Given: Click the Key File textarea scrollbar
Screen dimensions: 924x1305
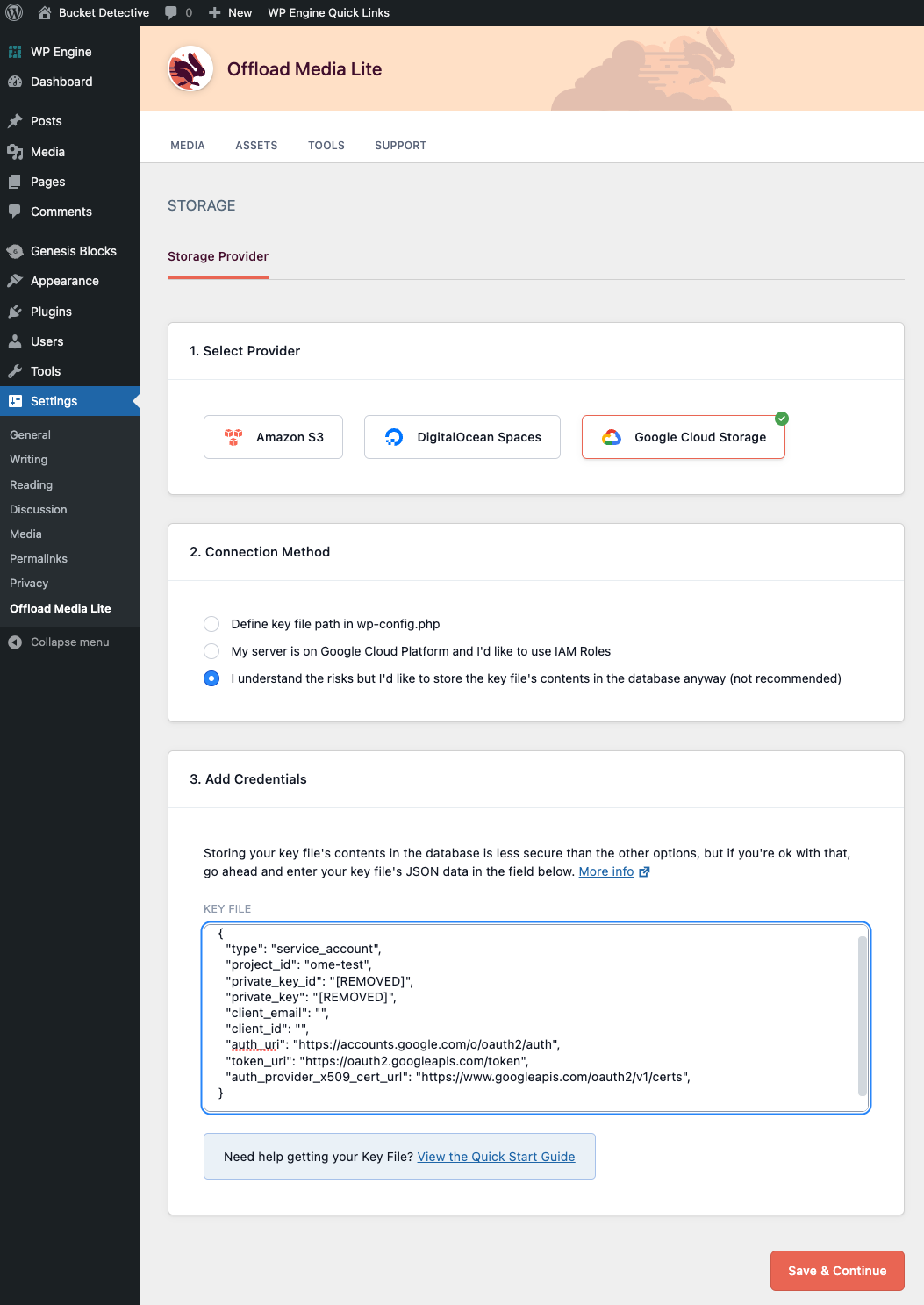Looking at the screenshot, I should 863,1016.
